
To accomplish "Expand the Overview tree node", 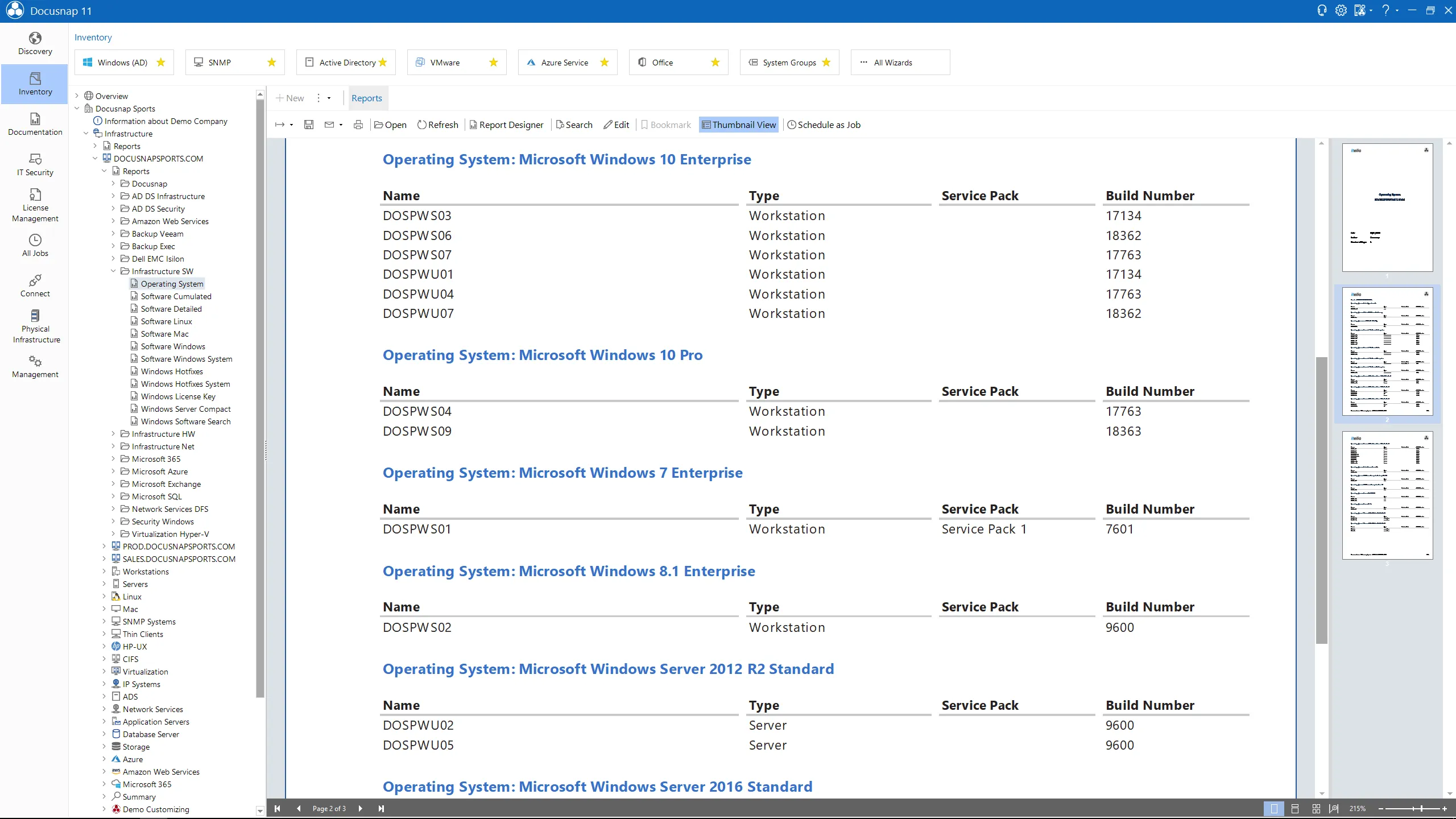I will tap(77, 96).
